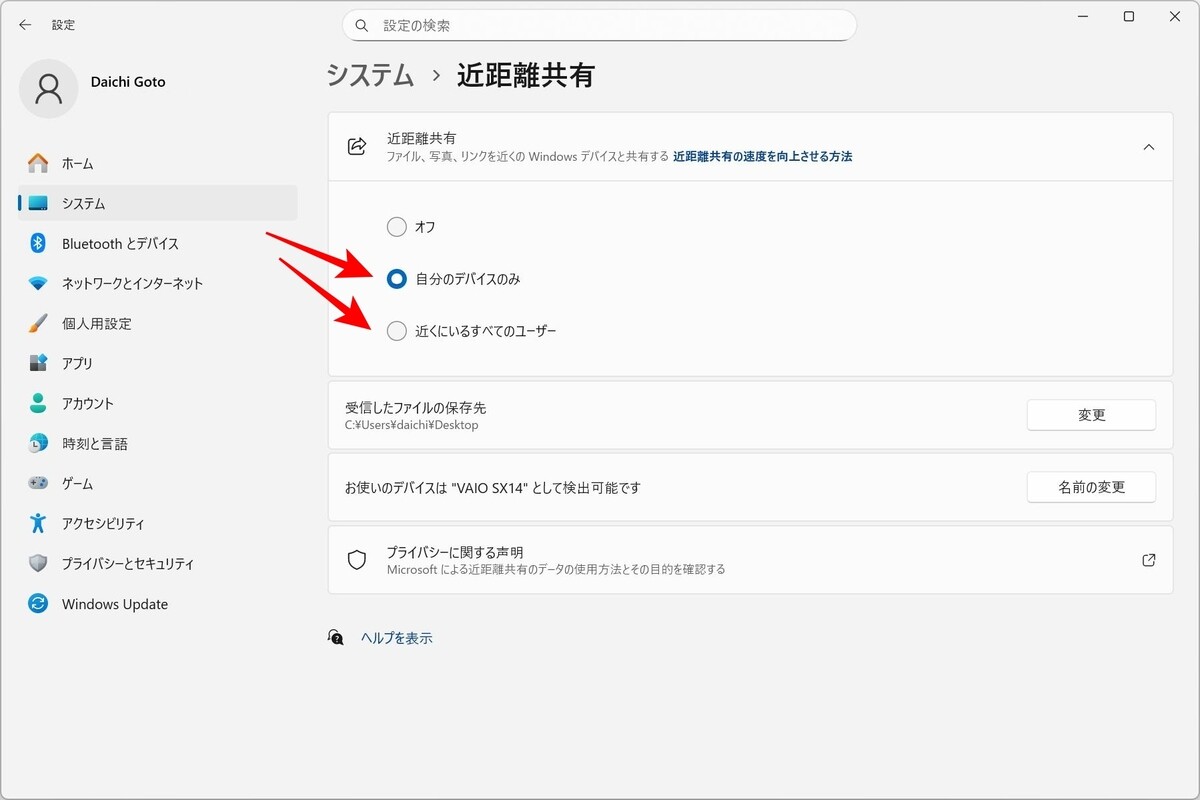Go back with the arrow button
The width and height of the screenshot is (1200, 800).
point(25,25)
